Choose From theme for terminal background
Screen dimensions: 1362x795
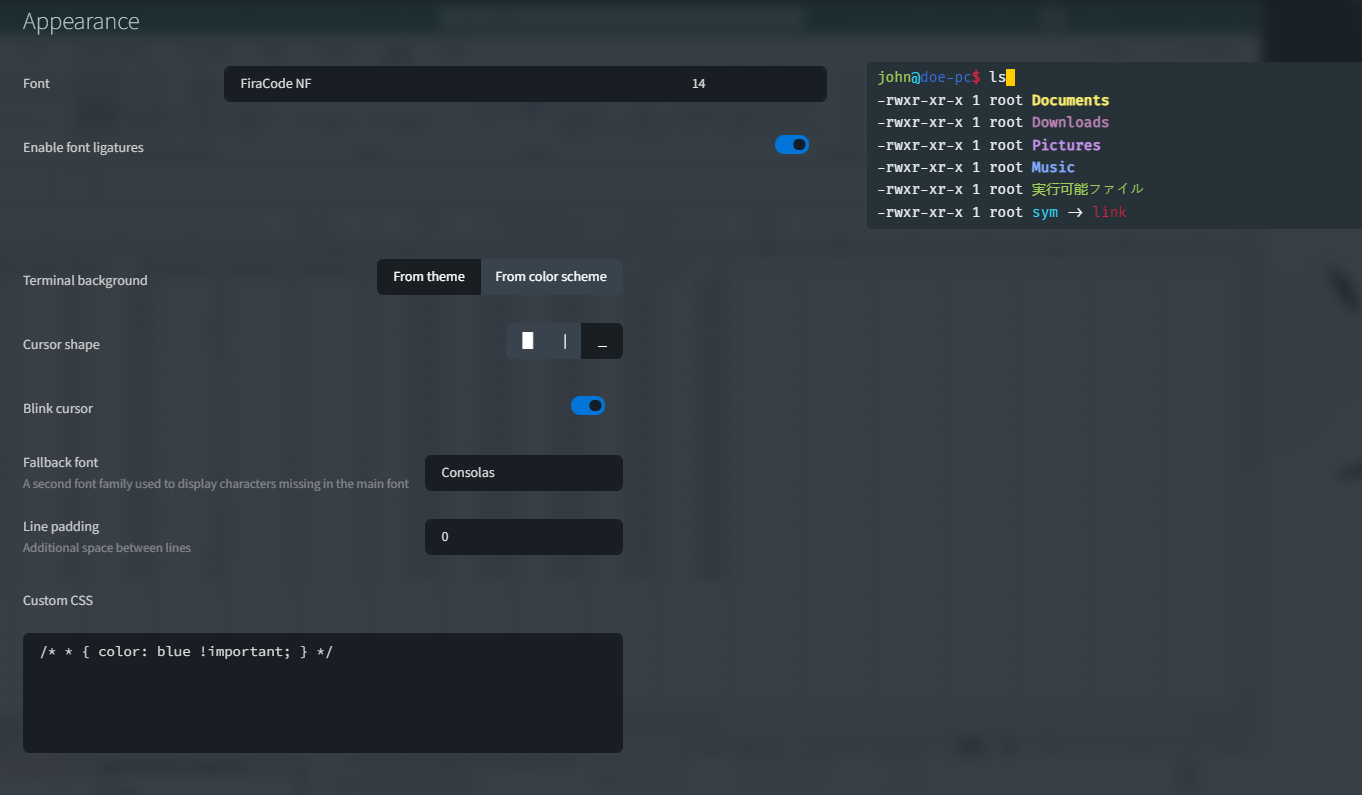click(429, 277)
